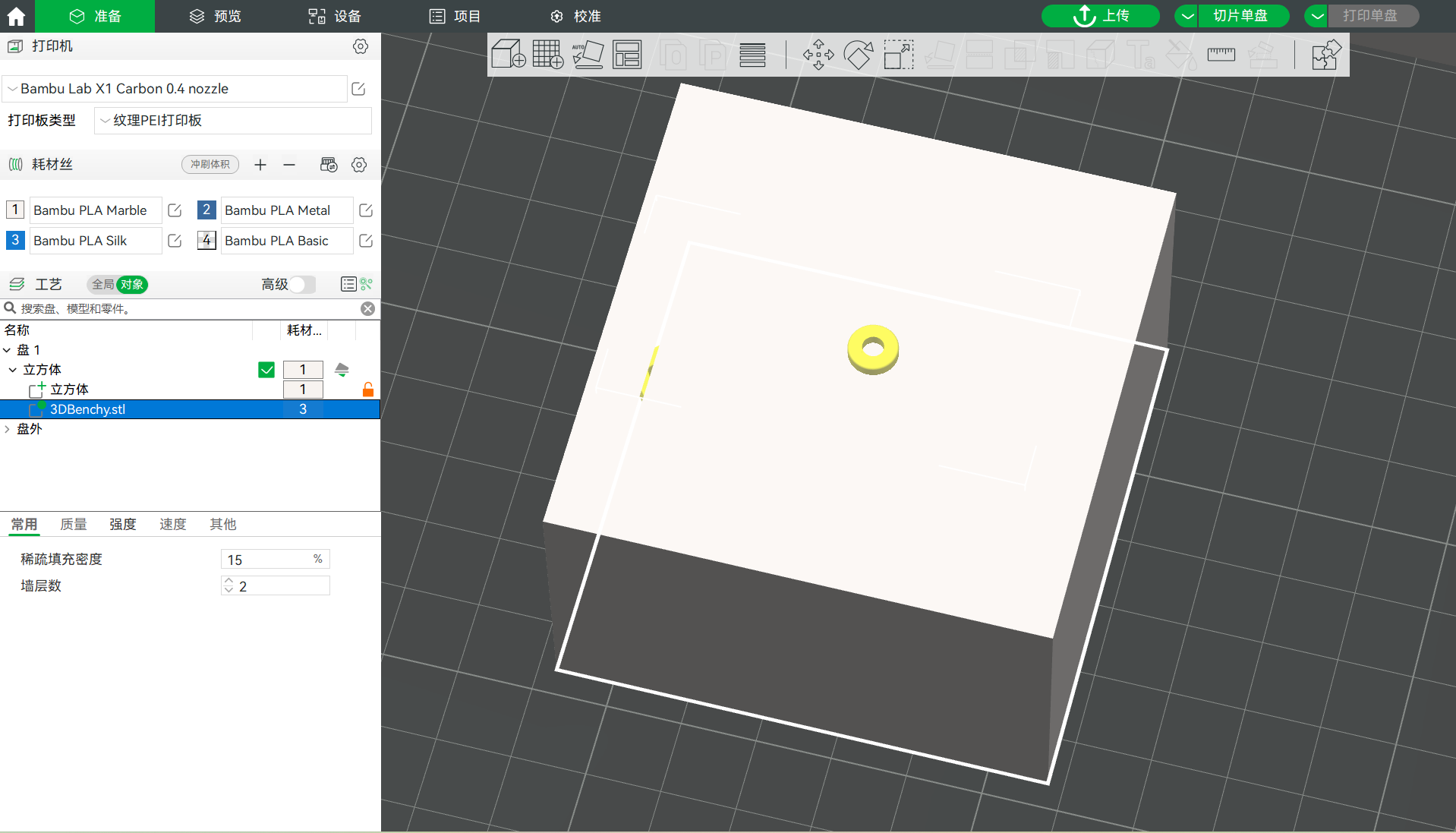Select the Move tool
The width and height of the screenshot is (1456, 833).
point(818,55)
